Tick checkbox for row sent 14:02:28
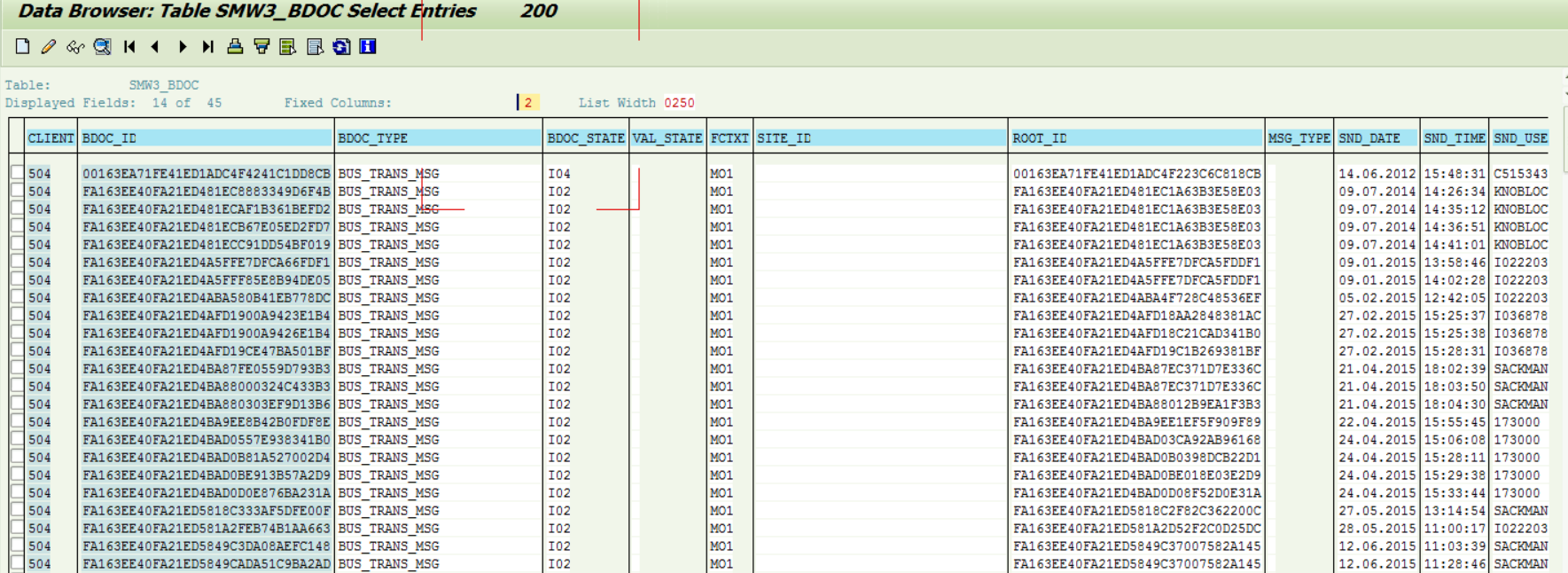The image size is (1568, 573). click(17, 279)
